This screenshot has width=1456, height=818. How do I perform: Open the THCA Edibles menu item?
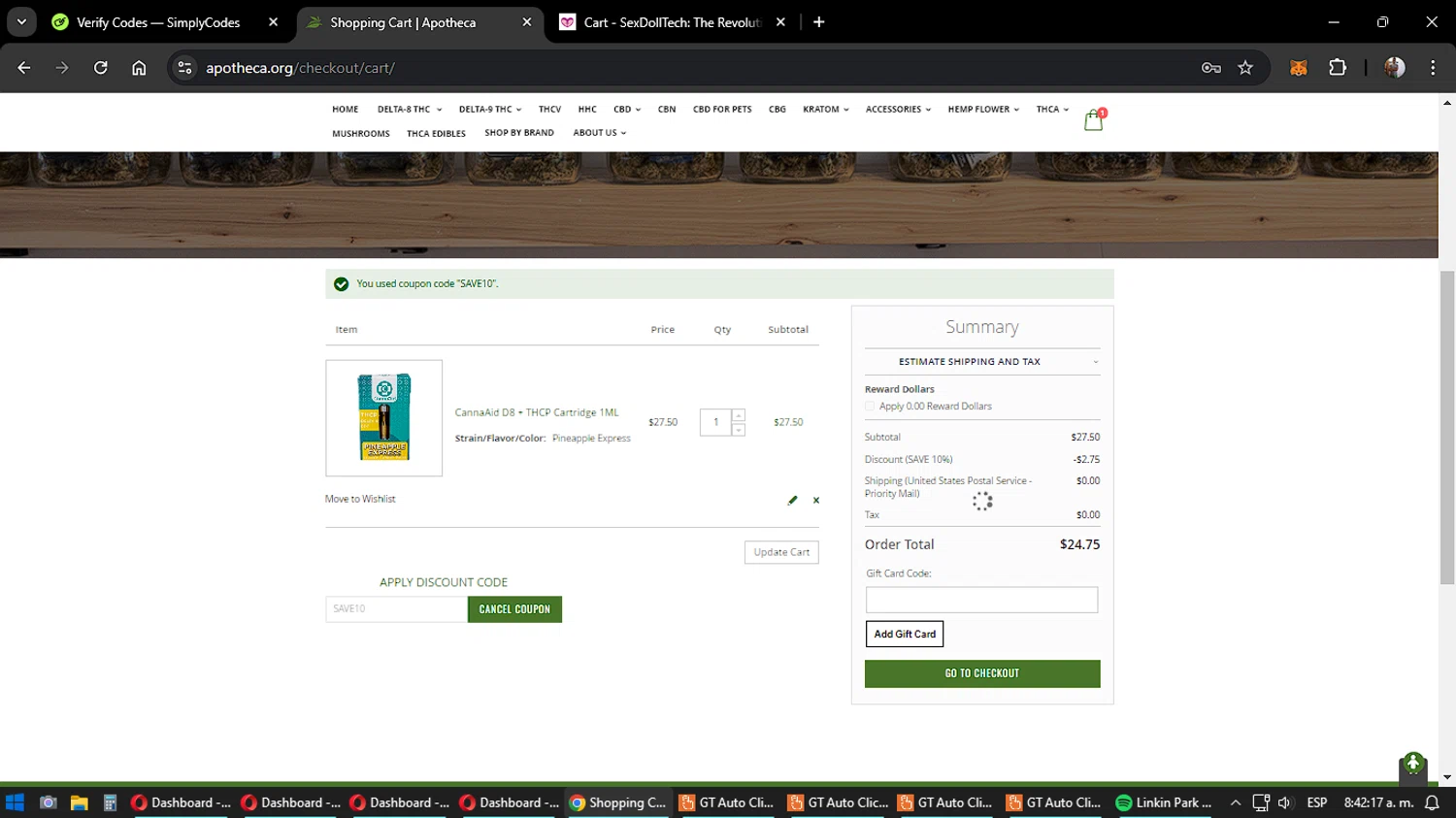[x=436, y=134]
